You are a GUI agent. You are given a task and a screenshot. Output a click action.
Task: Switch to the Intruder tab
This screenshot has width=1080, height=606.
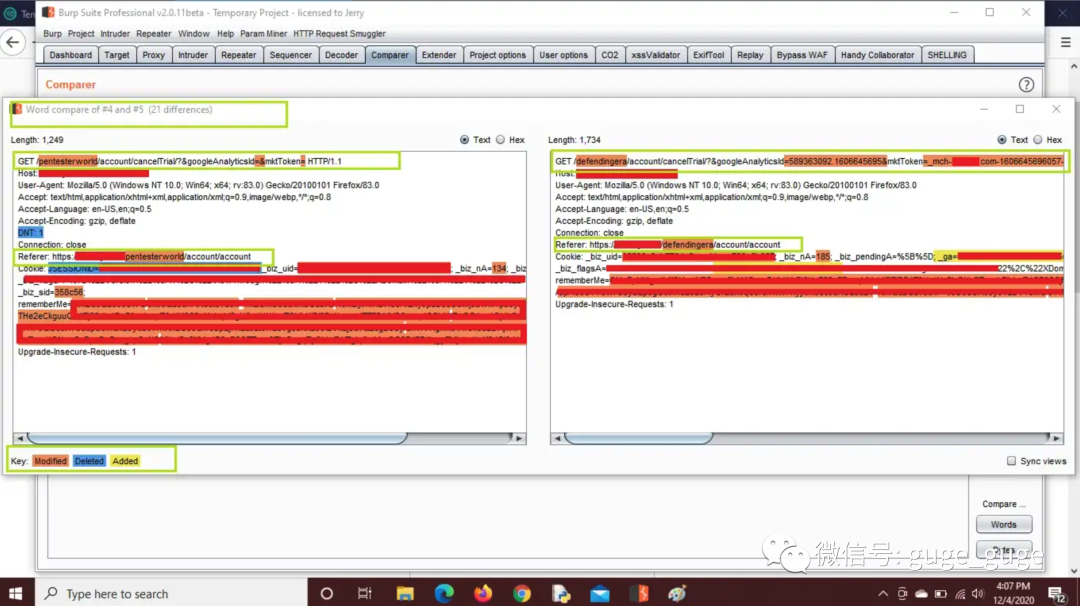[x=193, y=55]
